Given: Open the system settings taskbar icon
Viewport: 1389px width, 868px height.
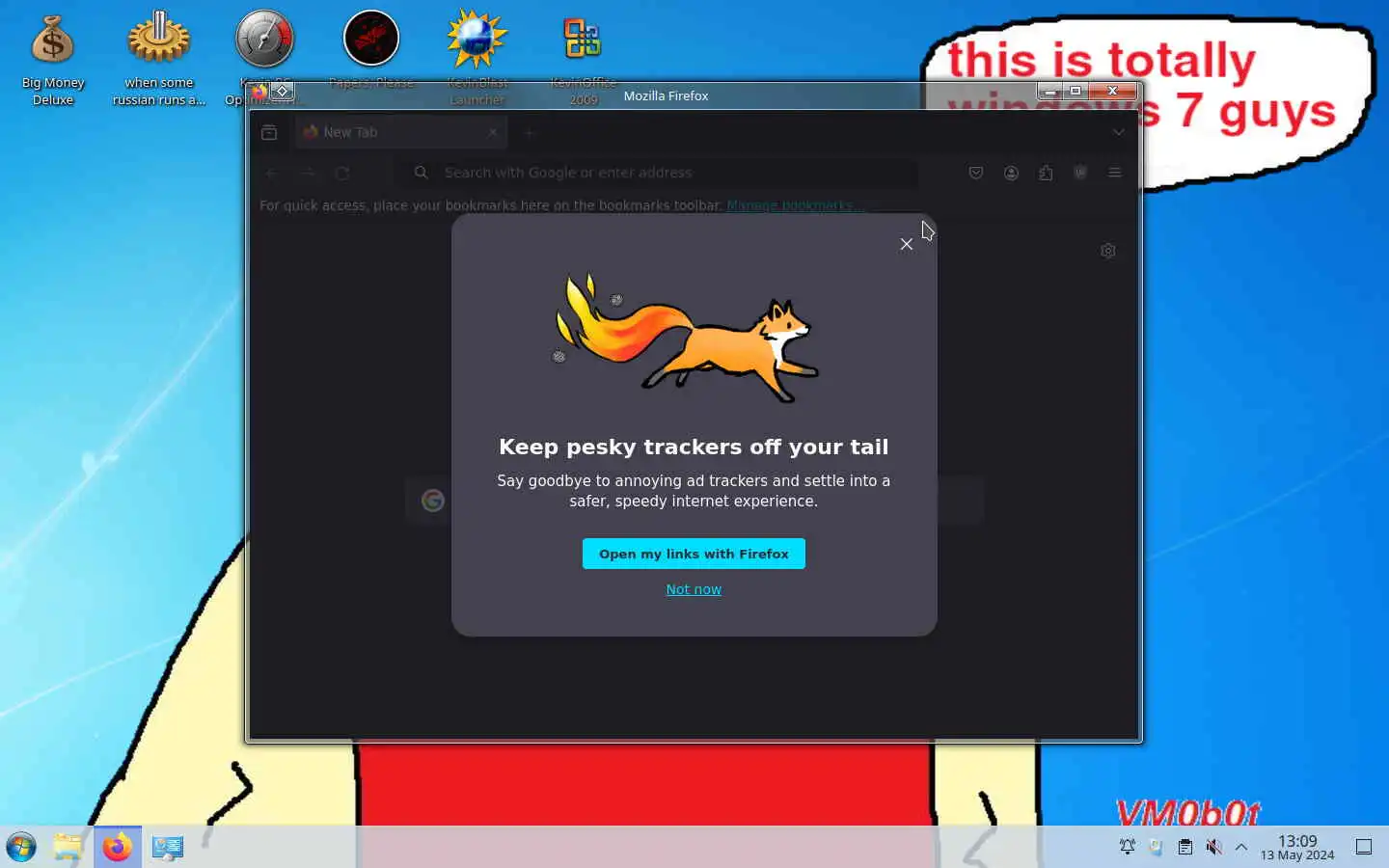Looking at the screenshot, I should point(167,847).
